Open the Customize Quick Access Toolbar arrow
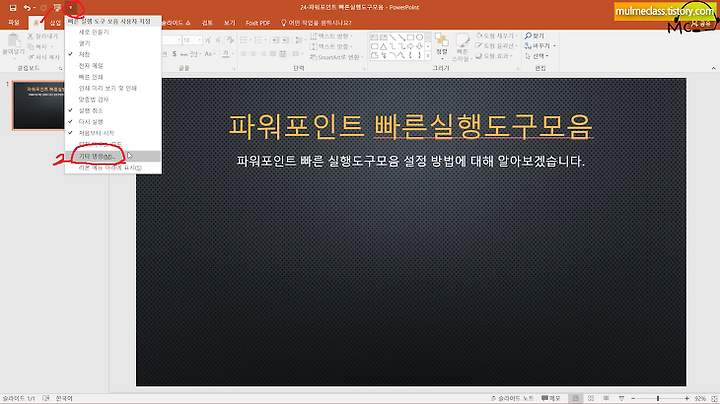Image resolution: width=720 pixels, height=404 pixels. tap(70, 8)
